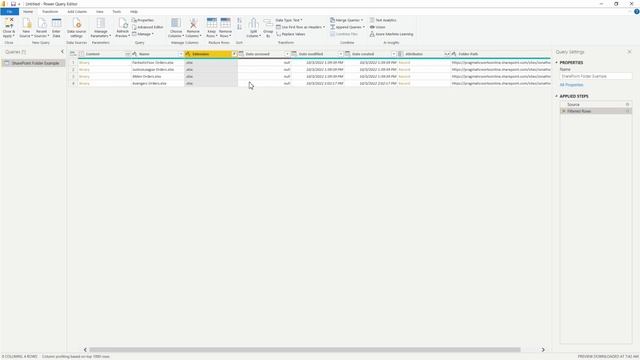
Task: Click Azure Machine Learning
Action: click(x=391, y=34)
